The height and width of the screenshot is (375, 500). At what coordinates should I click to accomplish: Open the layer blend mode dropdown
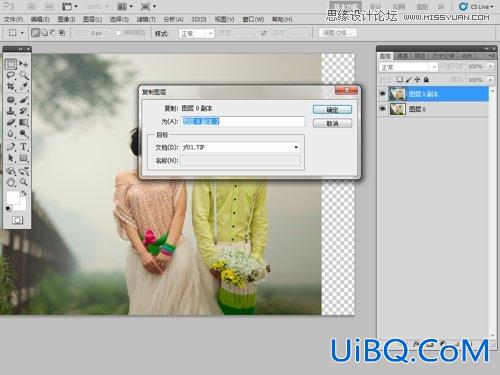[x=408, y=67]
